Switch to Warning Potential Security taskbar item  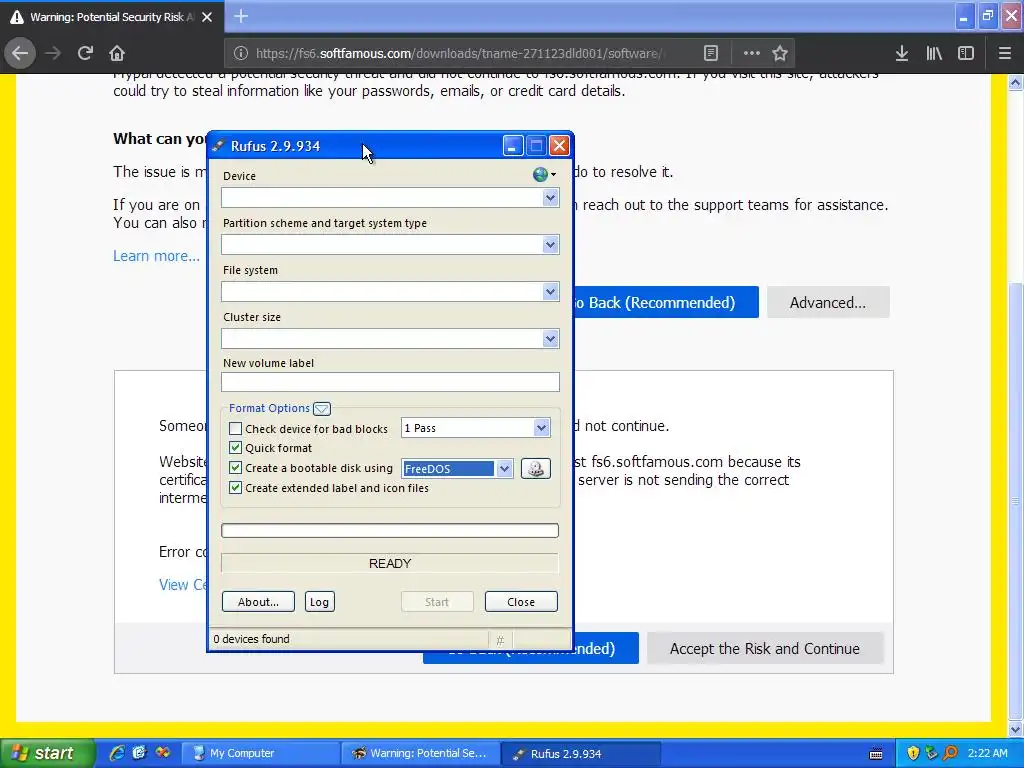421,753
